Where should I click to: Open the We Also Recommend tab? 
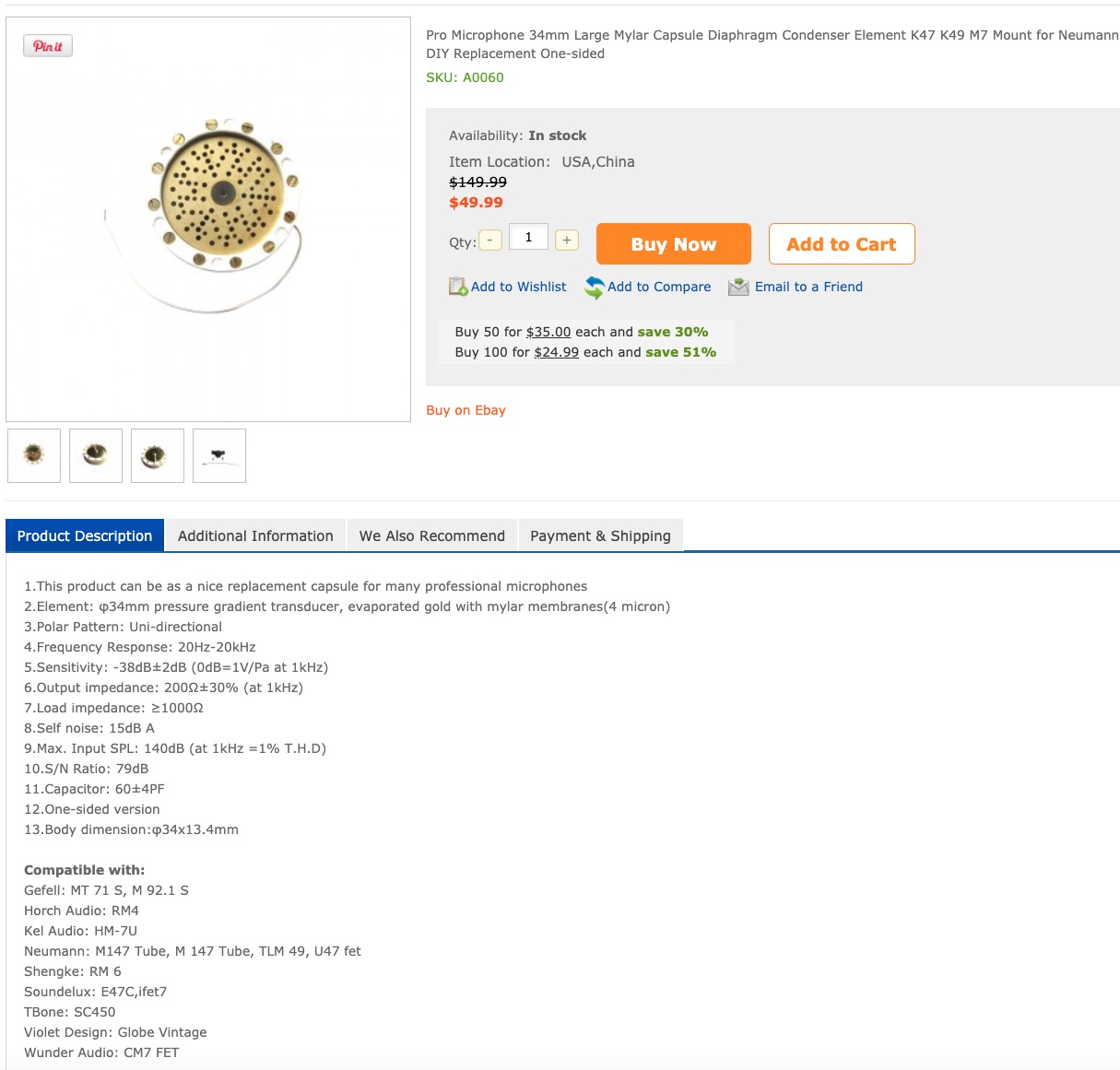click(432, 535)
